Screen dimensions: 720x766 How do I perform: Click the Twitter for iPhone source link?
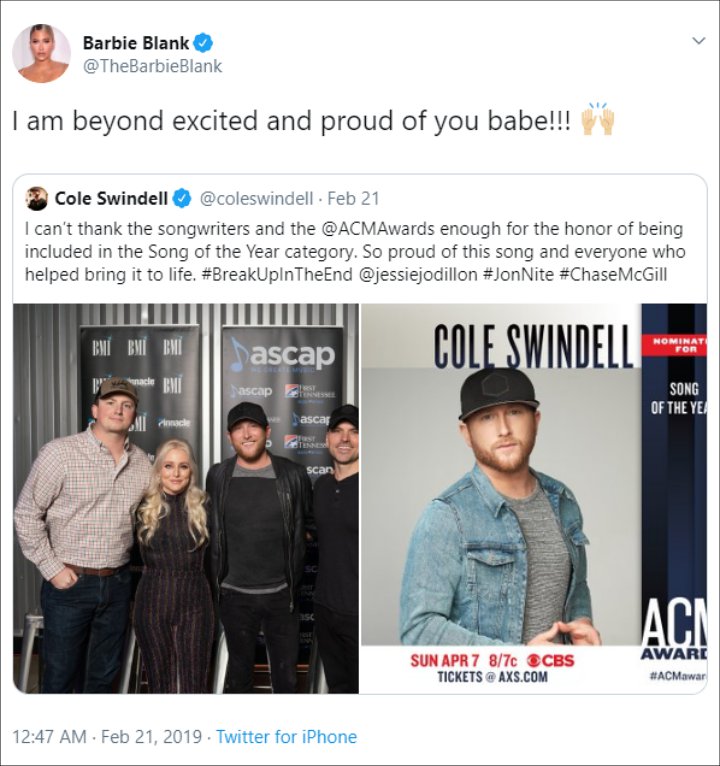click(x=287, y=737)
